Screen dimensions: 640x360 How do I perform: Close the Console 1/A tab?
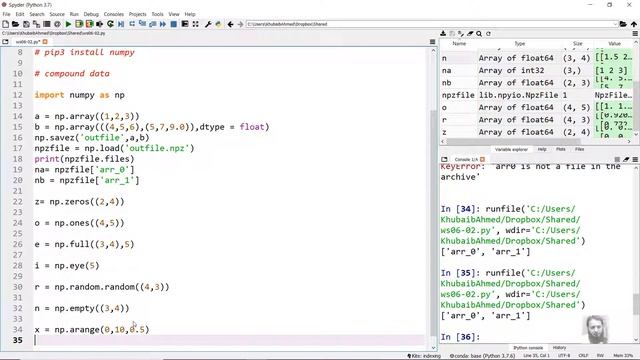click(482, 160)
